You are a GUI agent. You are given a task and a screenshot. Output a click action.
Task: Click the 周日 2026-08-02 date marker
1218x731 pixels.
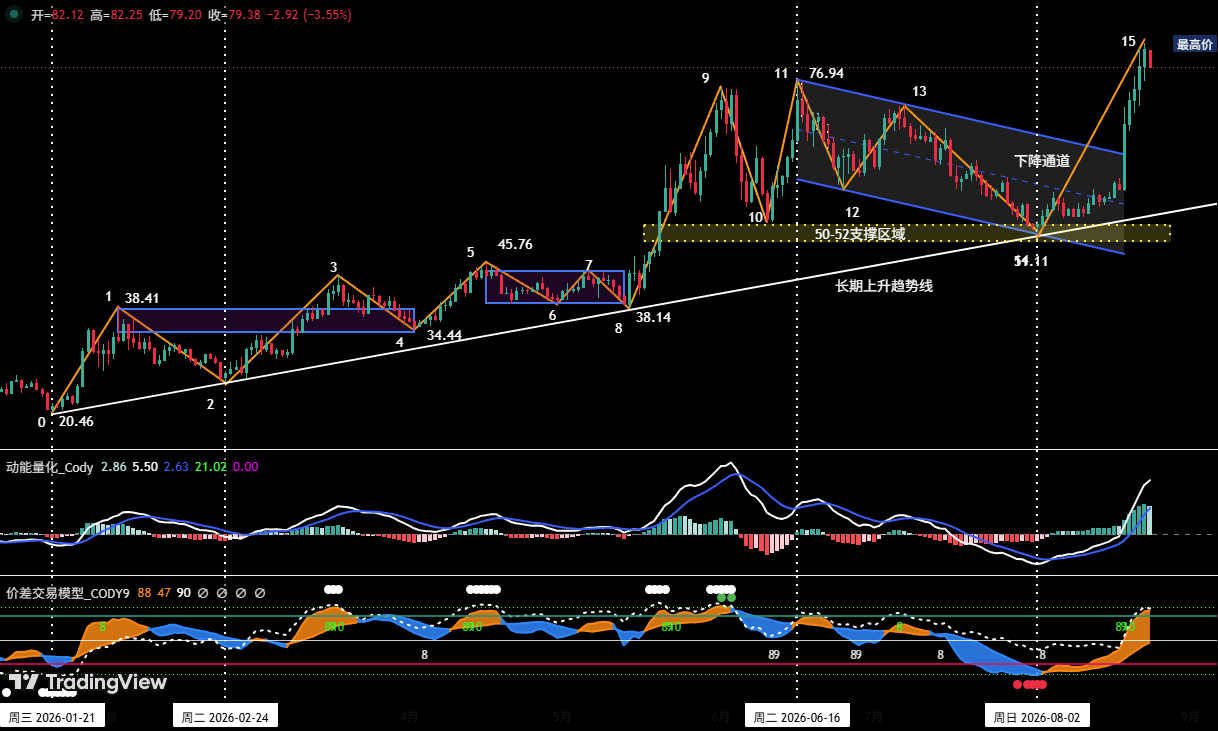tap(1036, 717)
